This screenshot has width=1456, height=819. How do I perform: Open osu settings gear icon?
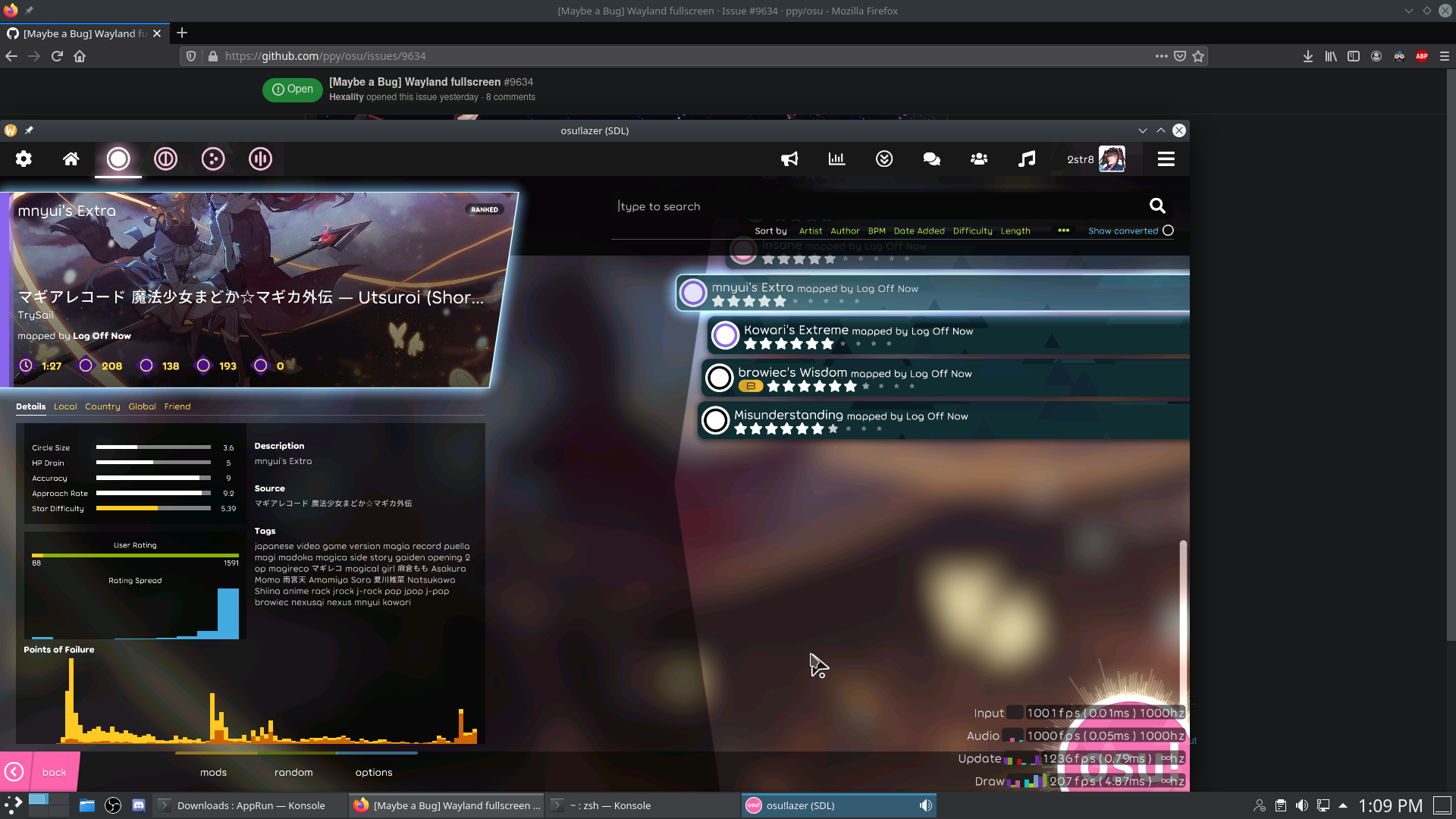pyautogui.click(x=24, y=159)
